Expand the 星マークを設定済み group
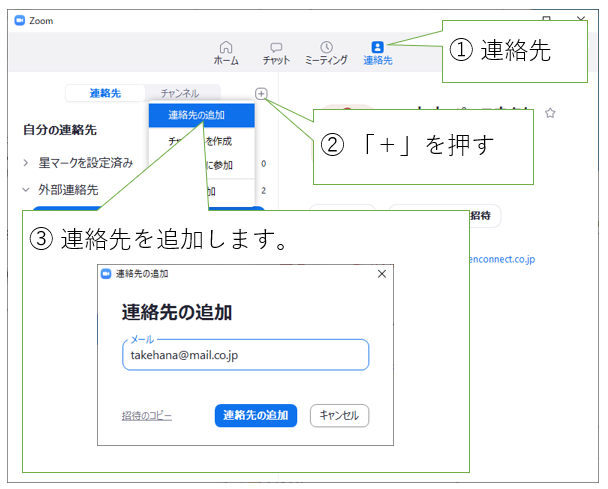The height and width of the screenshot is (489, 608). pos(27,162)
